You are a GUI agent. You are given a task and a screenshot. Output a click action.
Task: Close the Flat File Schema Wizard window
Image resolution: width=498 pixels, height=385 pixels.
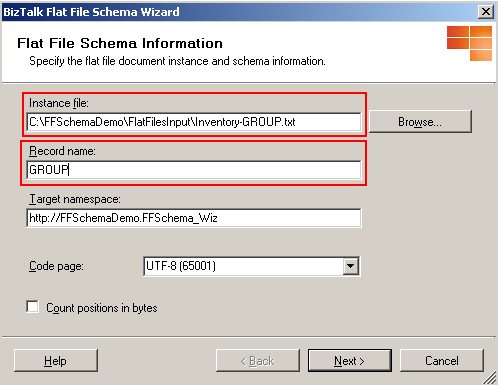coord(486,12)
